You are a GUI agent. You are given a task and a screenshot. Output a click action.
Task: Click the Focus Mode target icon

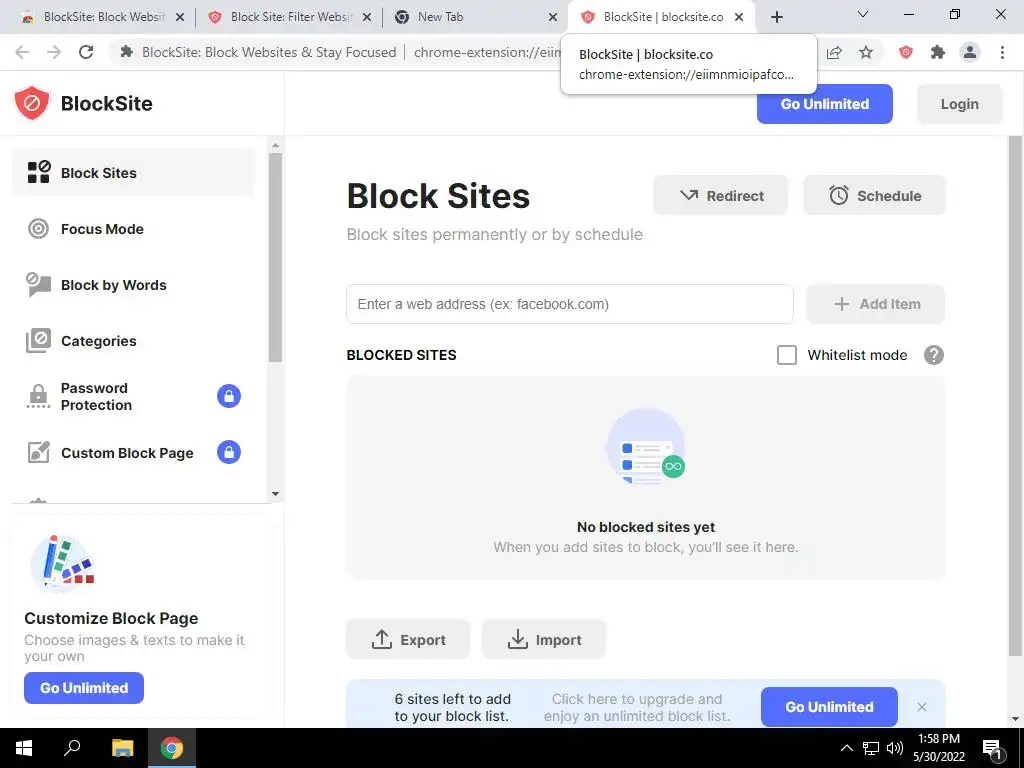pyautogui.click(x=39, y=229)
